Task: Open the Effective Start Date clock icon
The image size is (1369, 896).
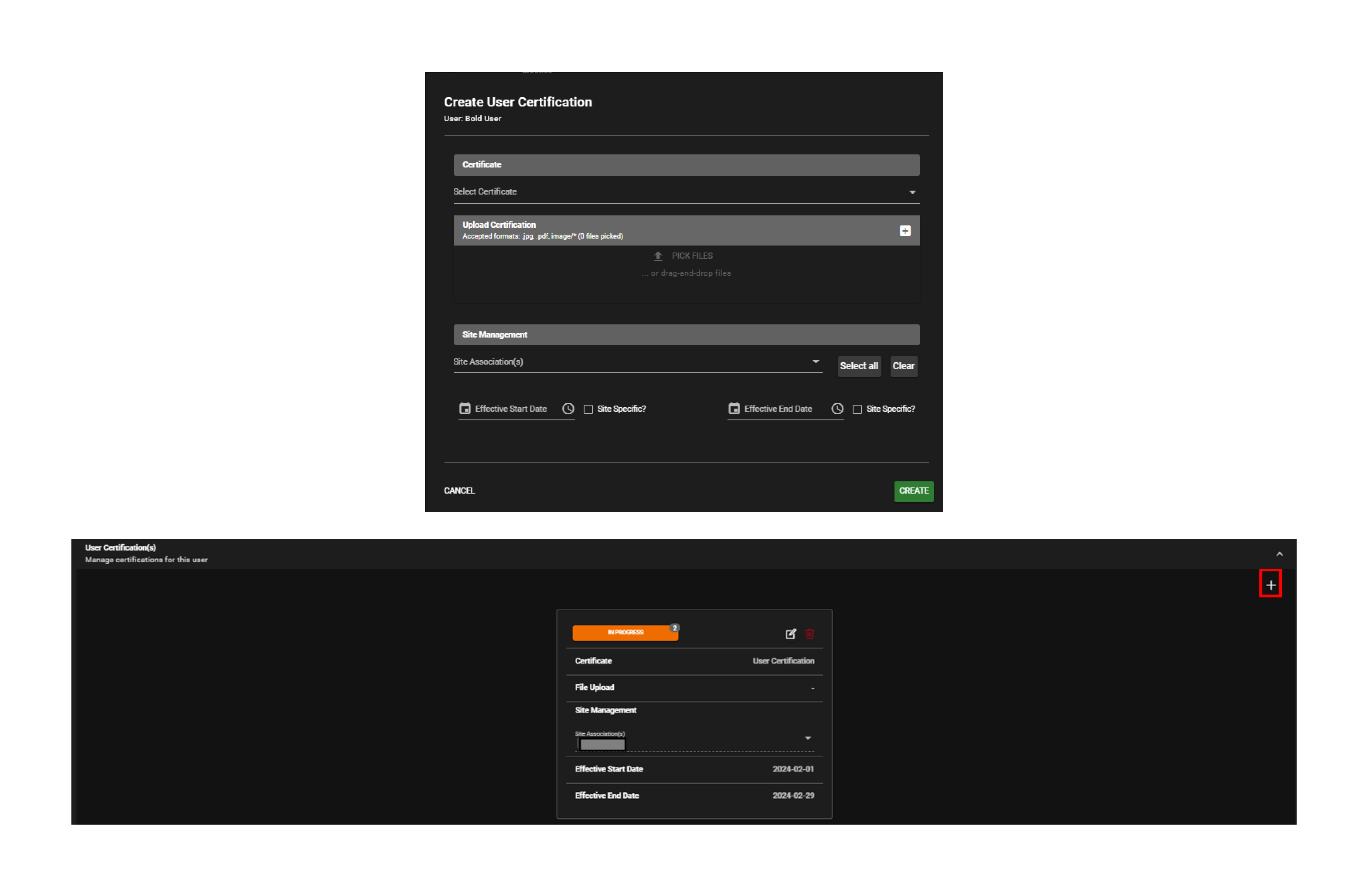Action: point(568,408)
